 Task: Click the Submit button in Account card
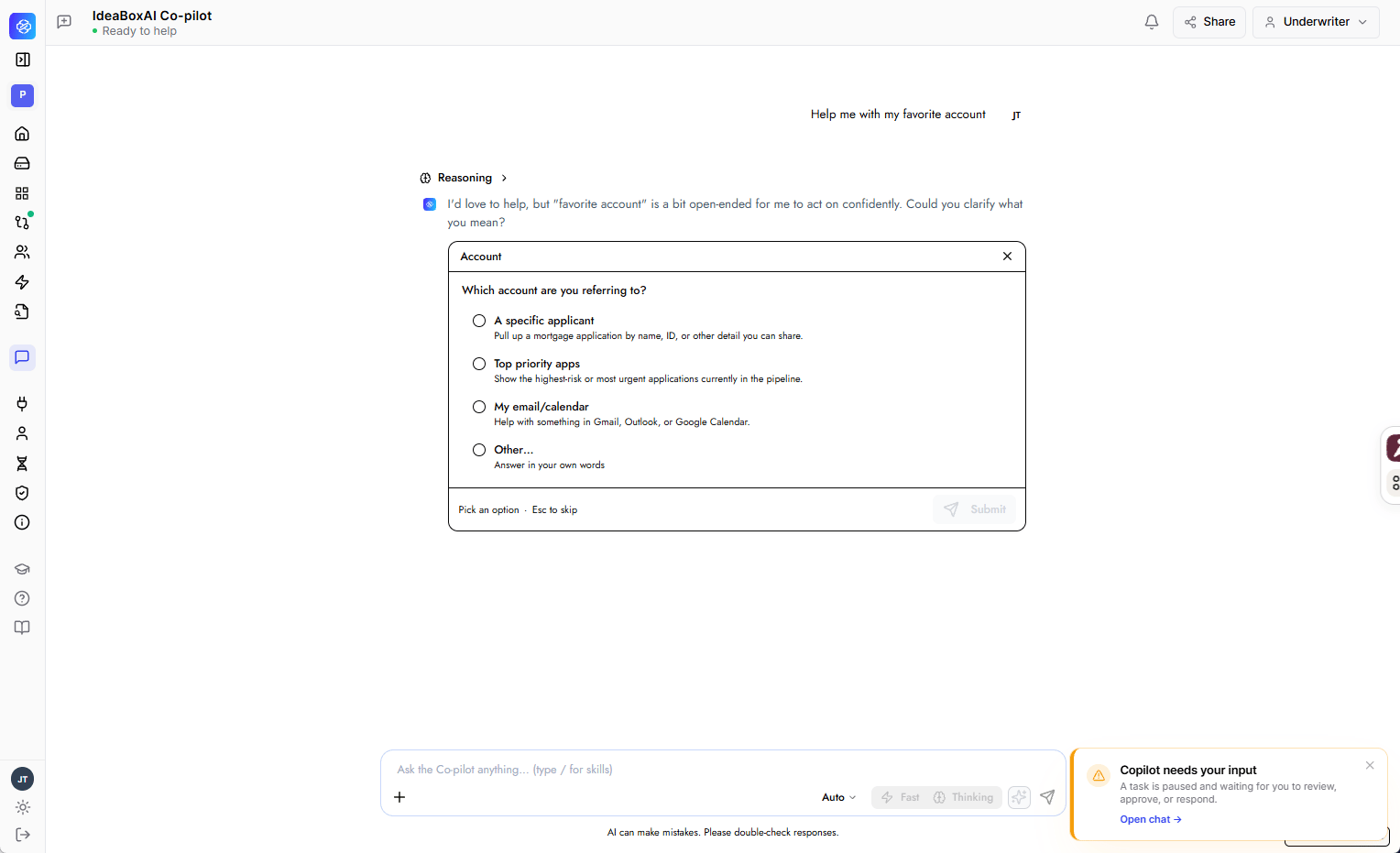pos(974,509)
